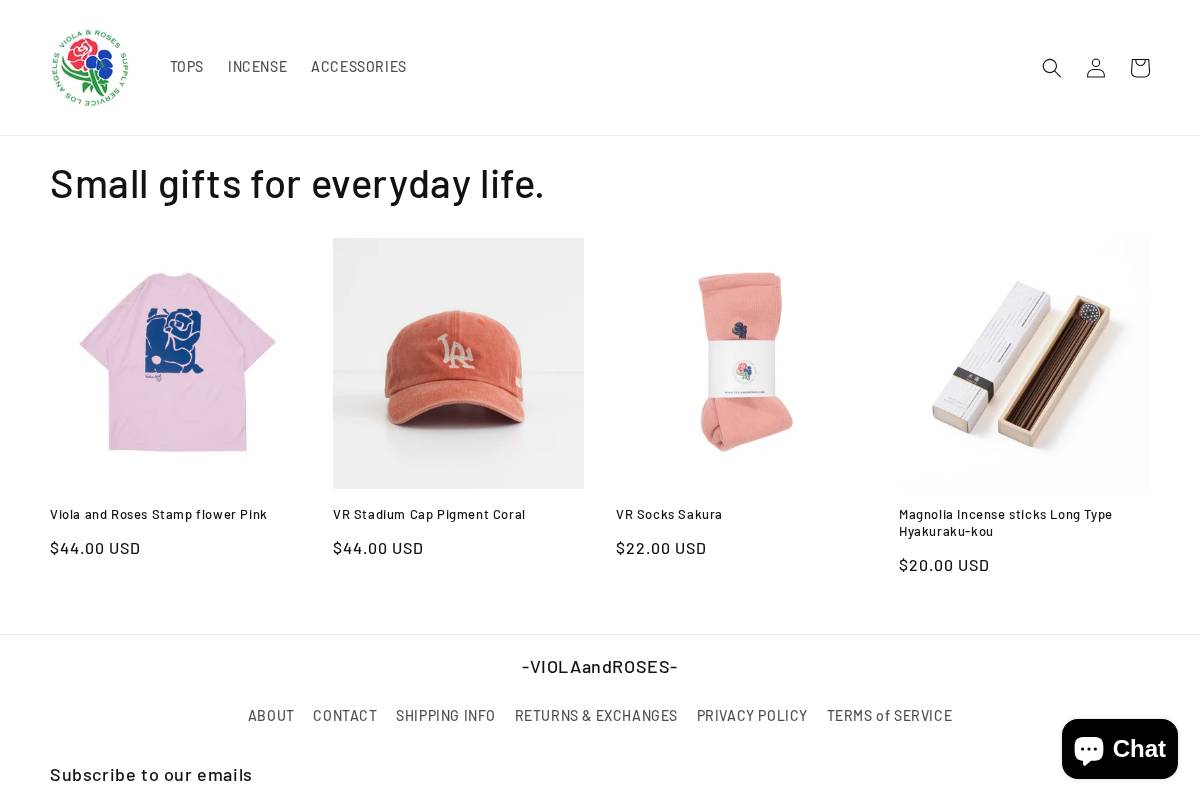The width and height of the screenshot is (1200, 800).
Task: Select the VR Socks Sakura product
Action: pyautogui.click(x=669, y=514)
